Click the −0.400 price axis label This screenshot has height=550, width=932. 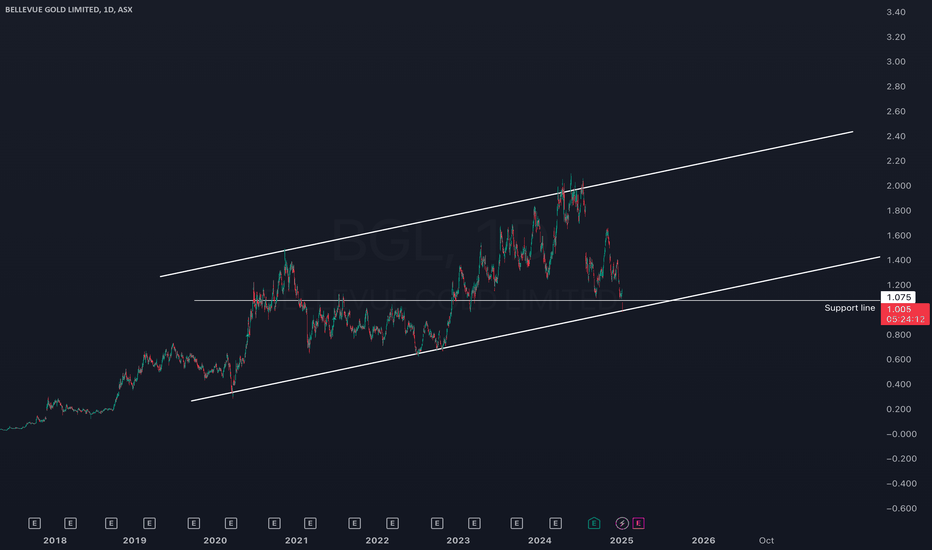tap(901, 483)
